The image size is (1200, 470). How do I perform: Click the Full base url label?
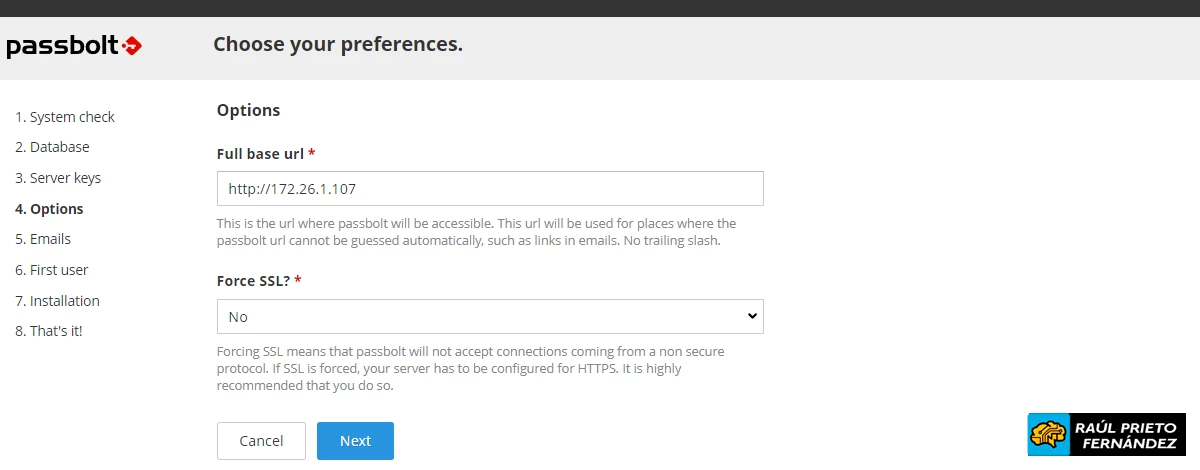pos(261,154)
